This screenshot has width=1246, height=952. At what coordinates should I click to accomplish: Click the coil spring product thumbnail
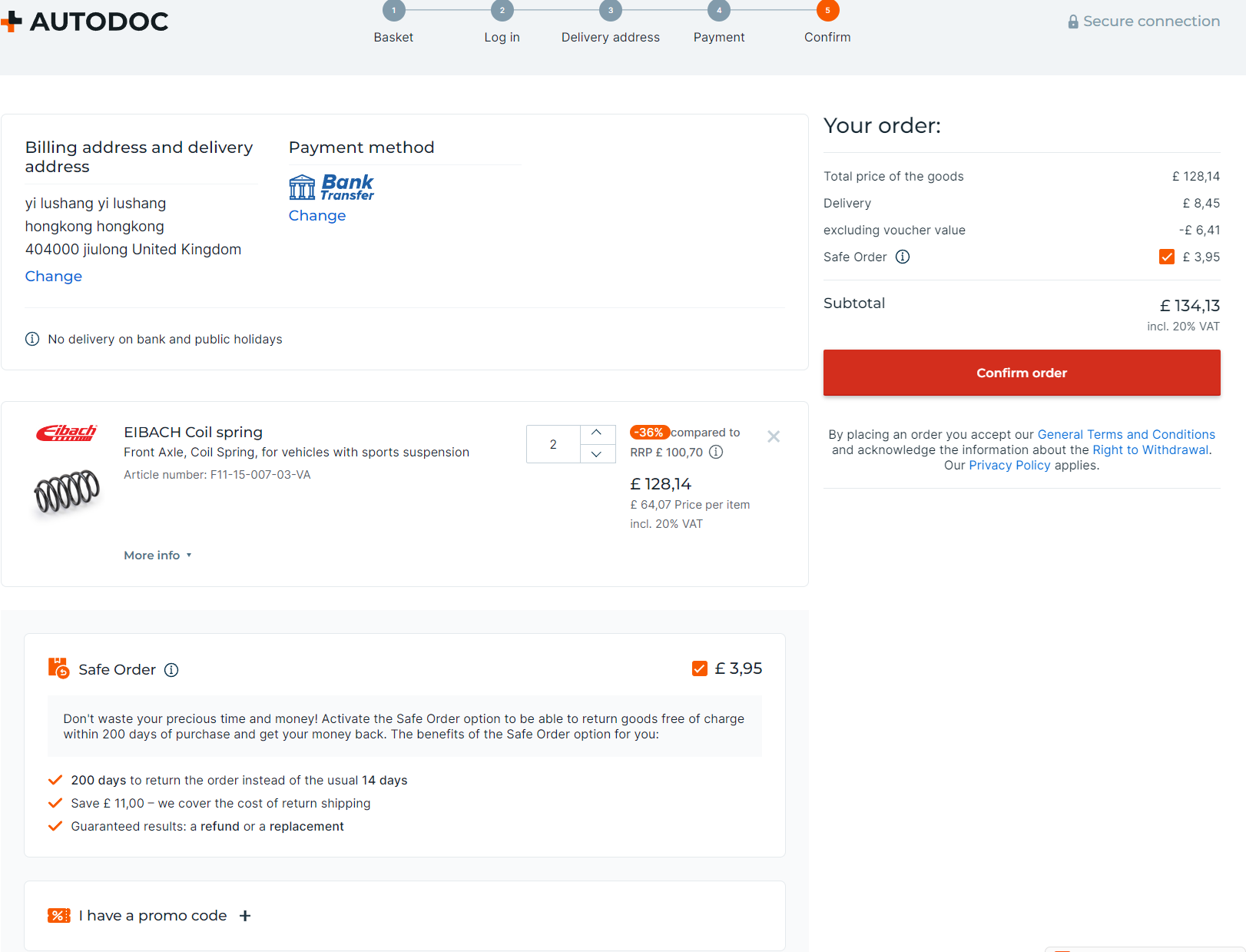pyautogui.click(x=67, y=492)
